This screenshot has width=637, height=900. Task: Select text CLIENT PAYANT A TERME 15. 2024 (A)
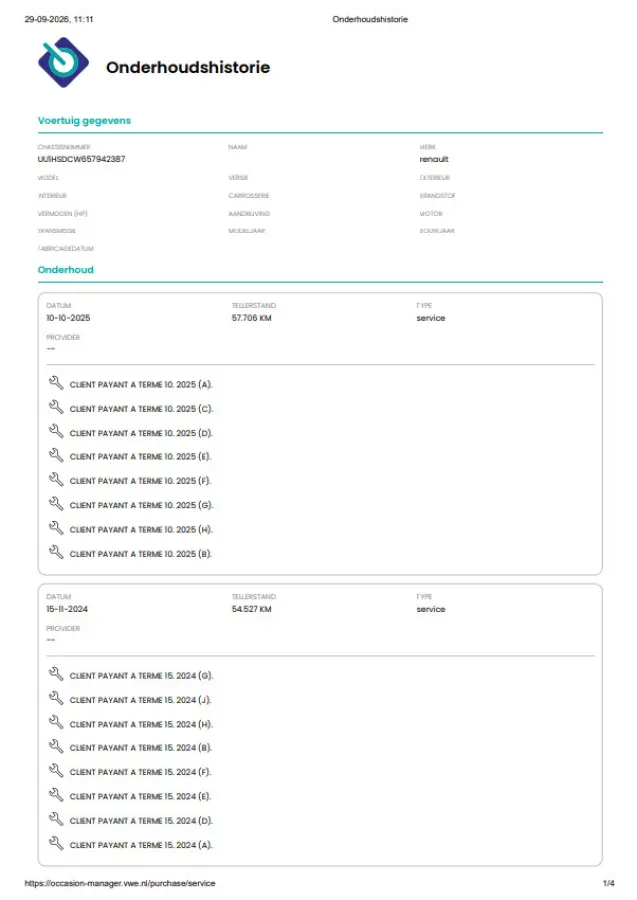141,845
